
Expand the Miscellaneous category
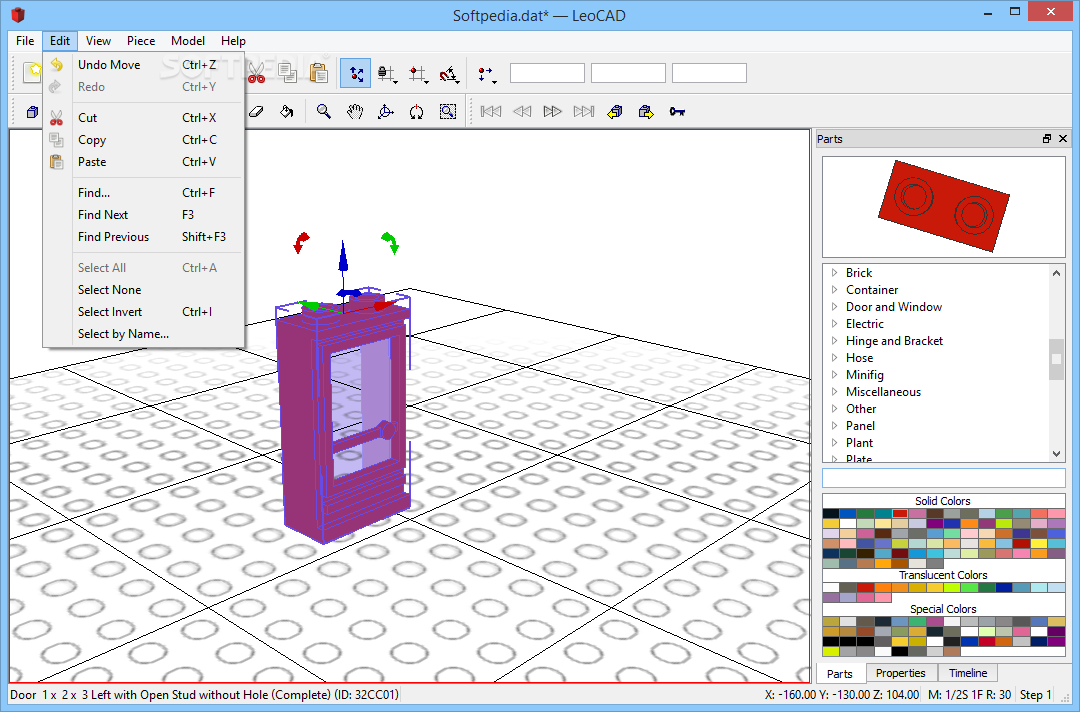[x=834, y=392]
